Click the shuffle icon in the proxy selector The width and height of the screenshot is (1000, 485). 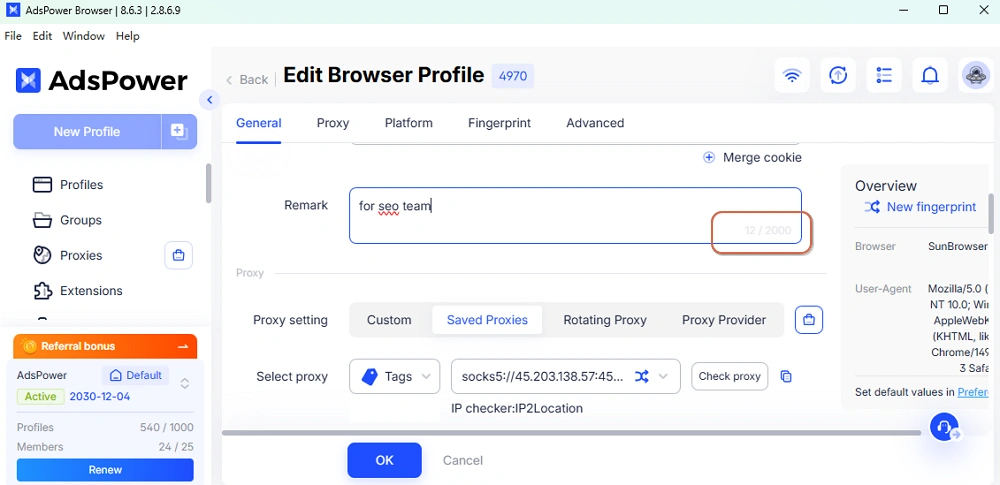point(642,377)
